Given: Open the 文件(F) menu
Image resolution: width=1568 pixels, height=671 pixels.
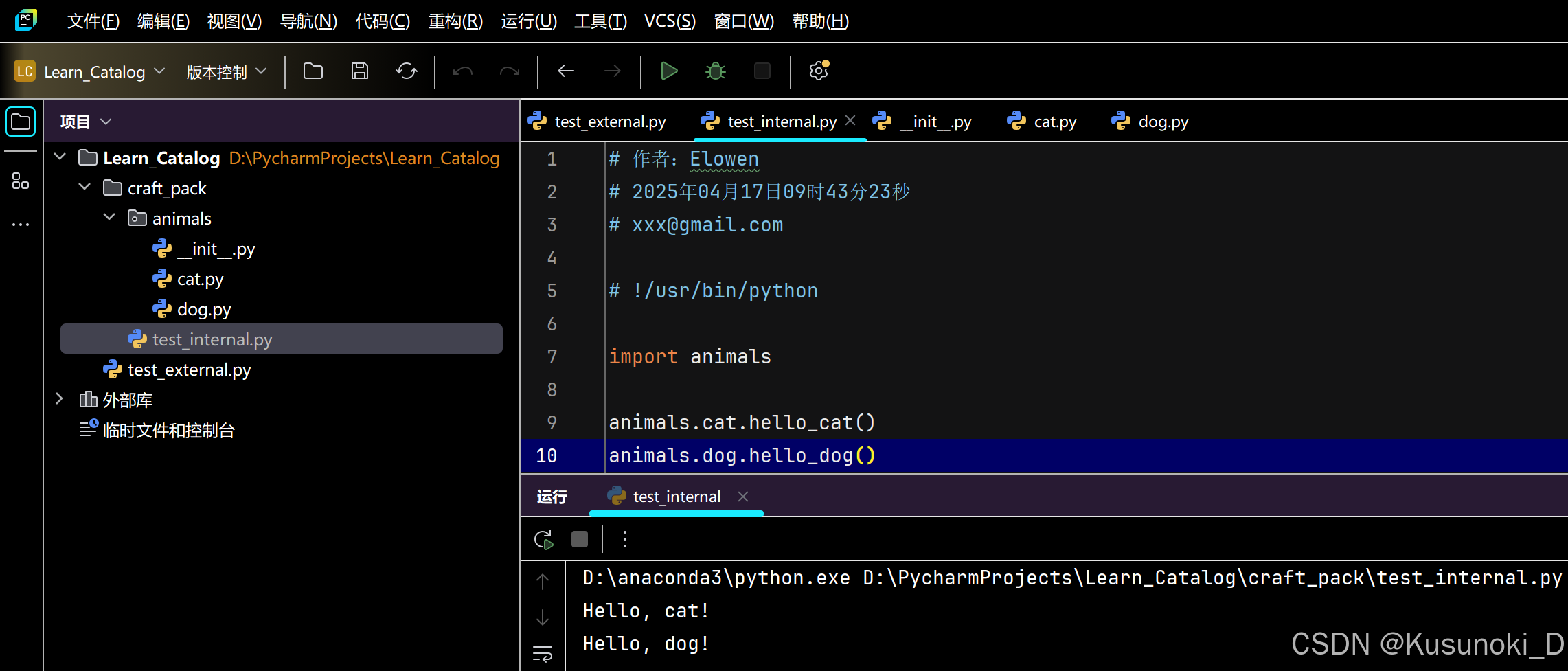Looking at the screenshot, I should coord(93,21).
